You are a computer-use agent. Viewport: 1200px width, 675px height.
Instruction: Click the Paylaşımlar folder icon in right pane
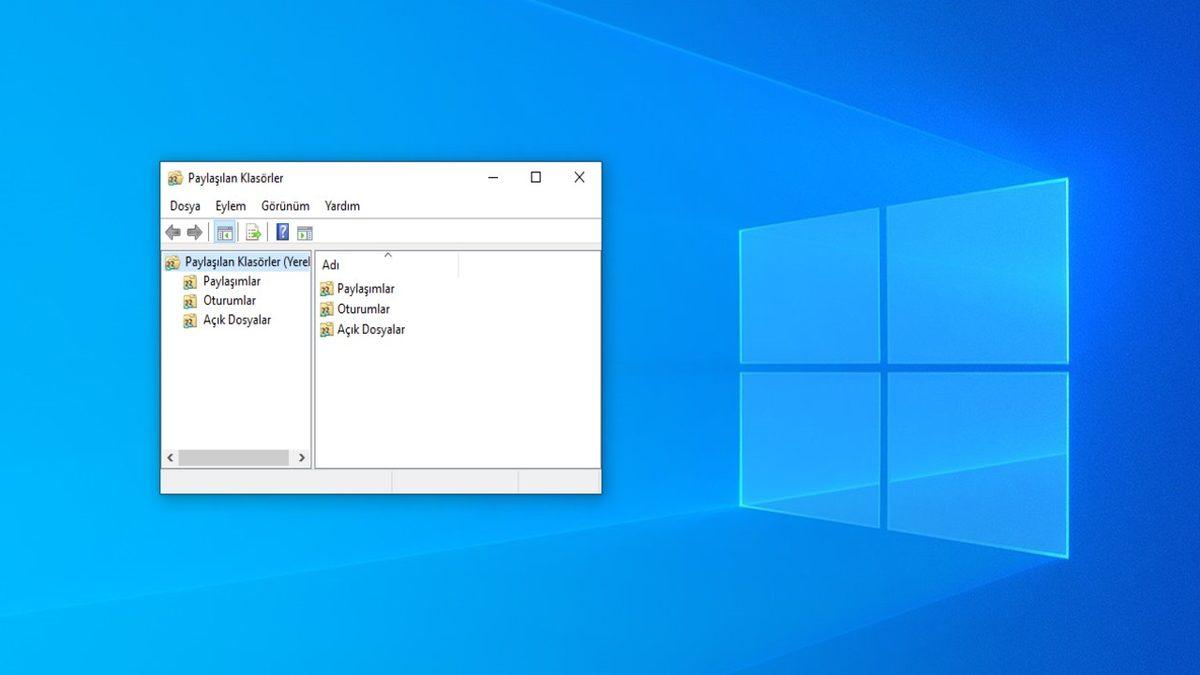325,288
